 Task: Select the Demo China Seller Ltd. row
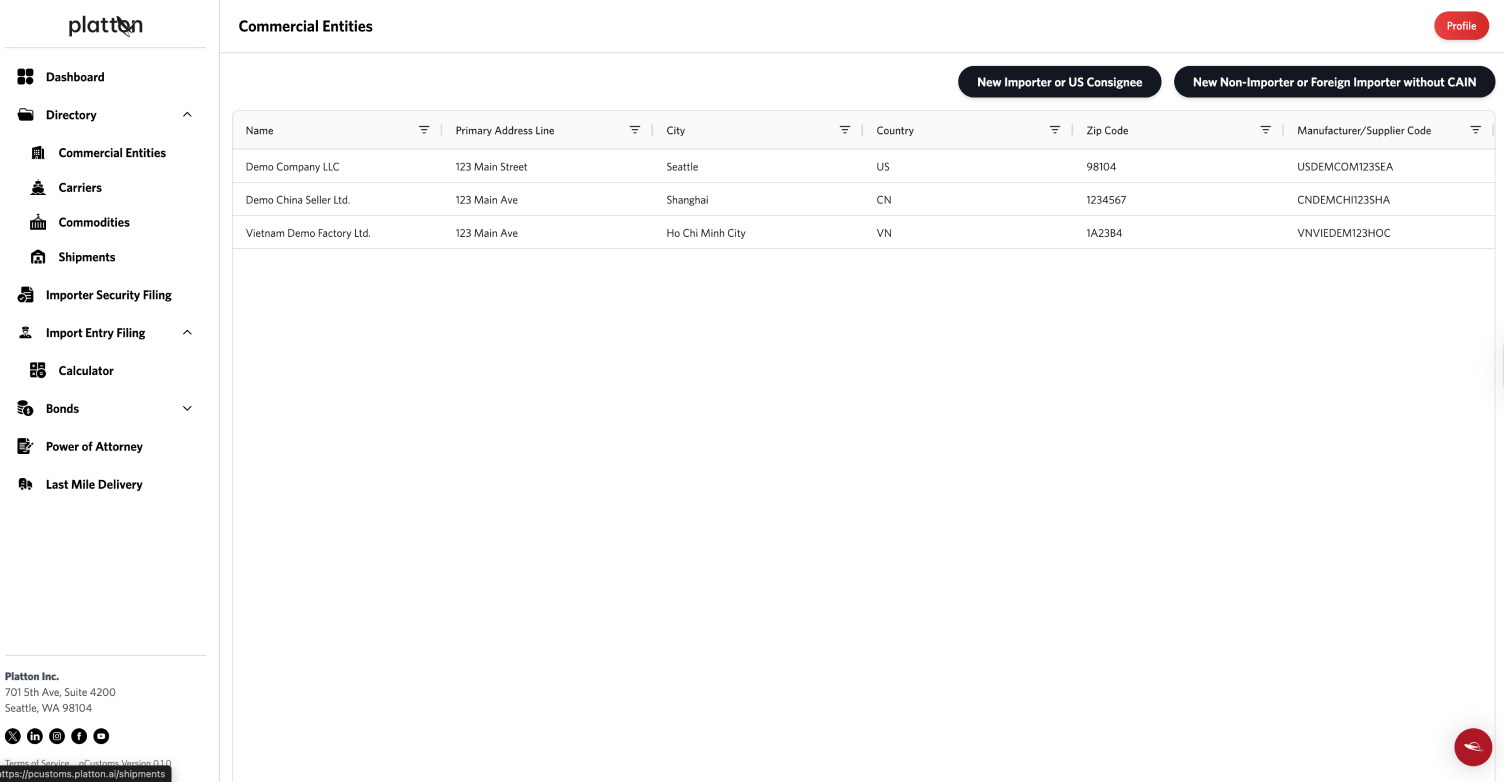click(298, 200)
